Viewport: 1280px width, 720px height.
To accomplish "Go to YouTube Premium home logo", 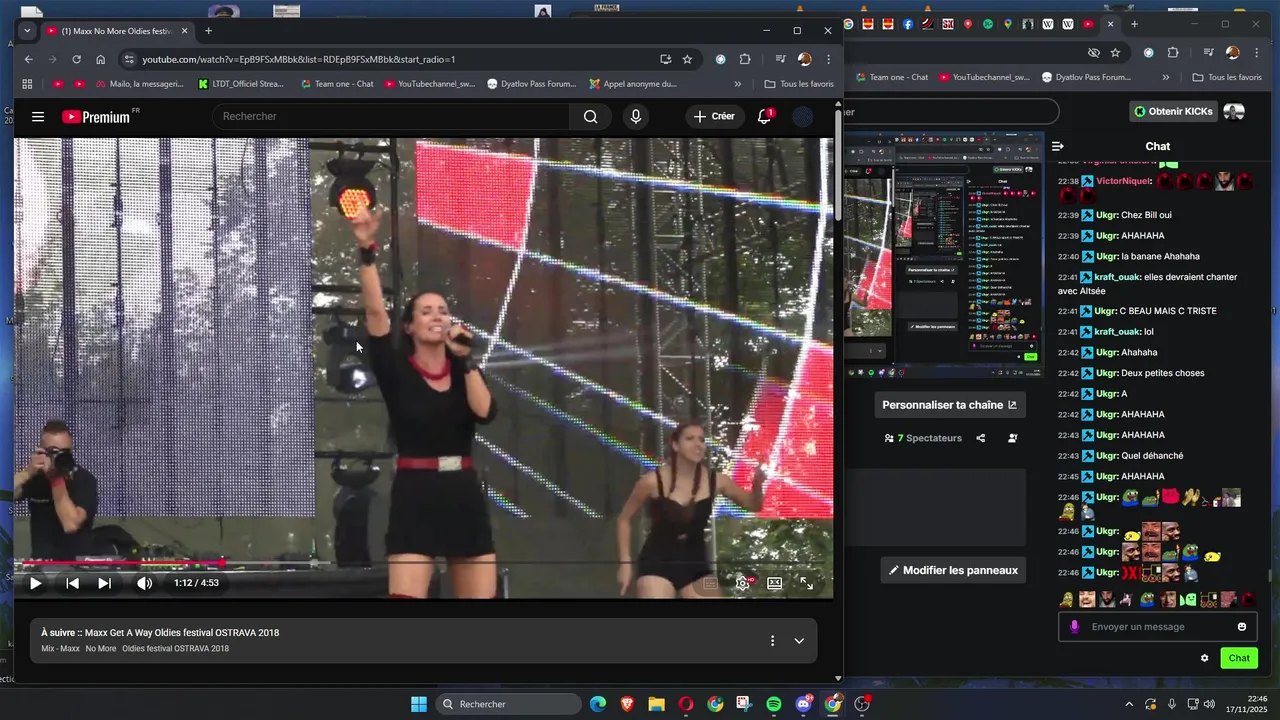I will [x=98, y=117].
